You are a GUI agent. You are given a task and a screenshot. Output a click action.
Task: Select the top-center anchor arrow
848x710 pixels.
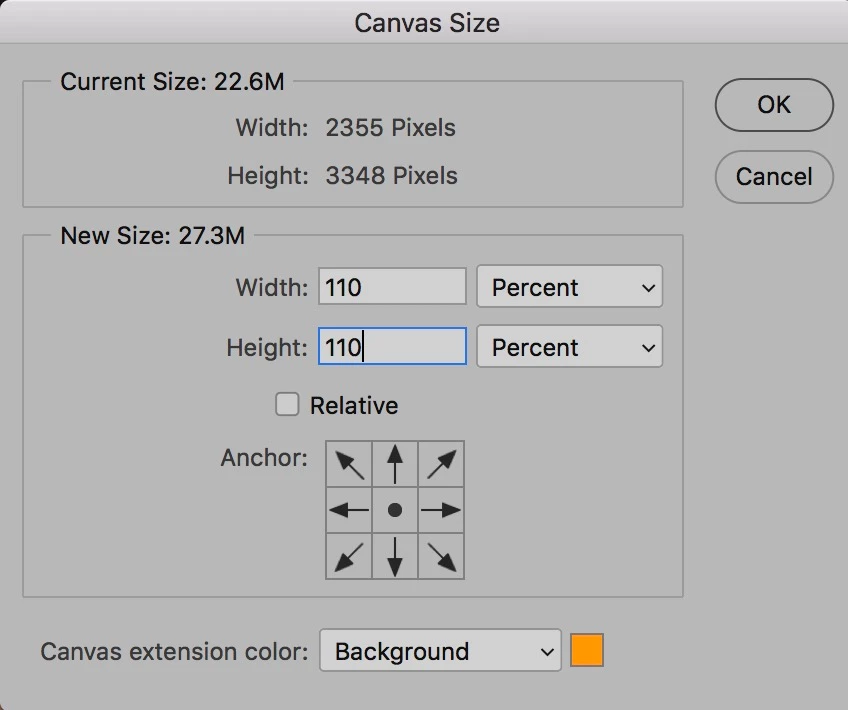pyautogui.click(x=395, y=464)
